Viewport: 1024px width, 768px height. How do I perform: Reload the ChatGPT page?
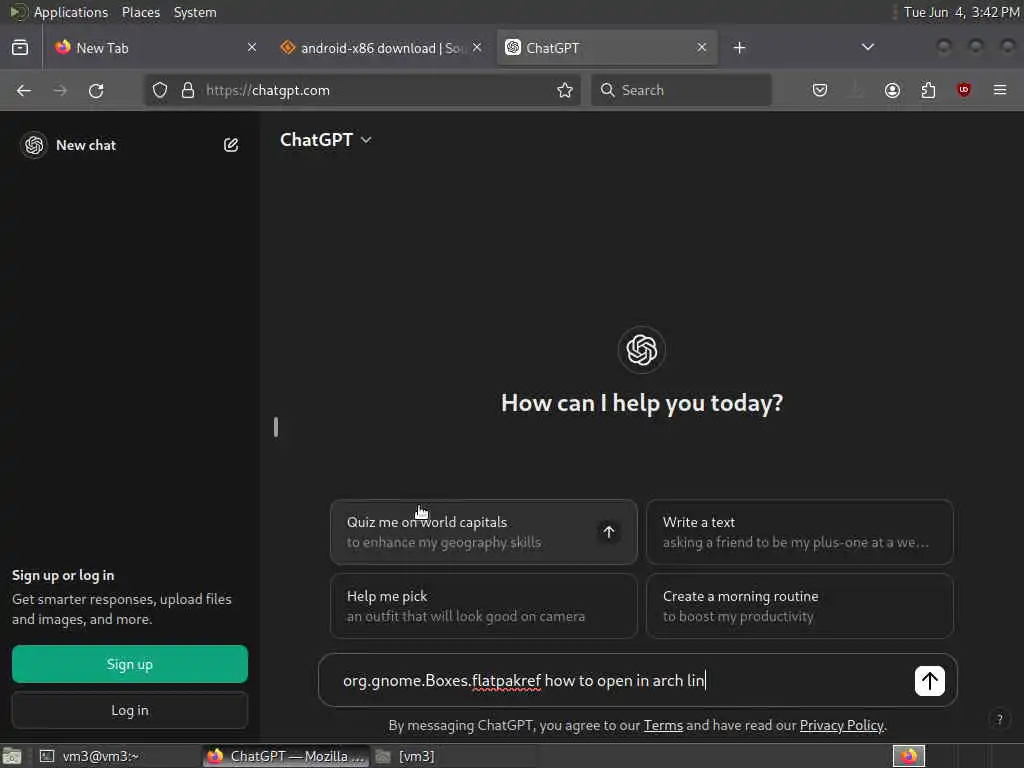click(x=96, y=90)
